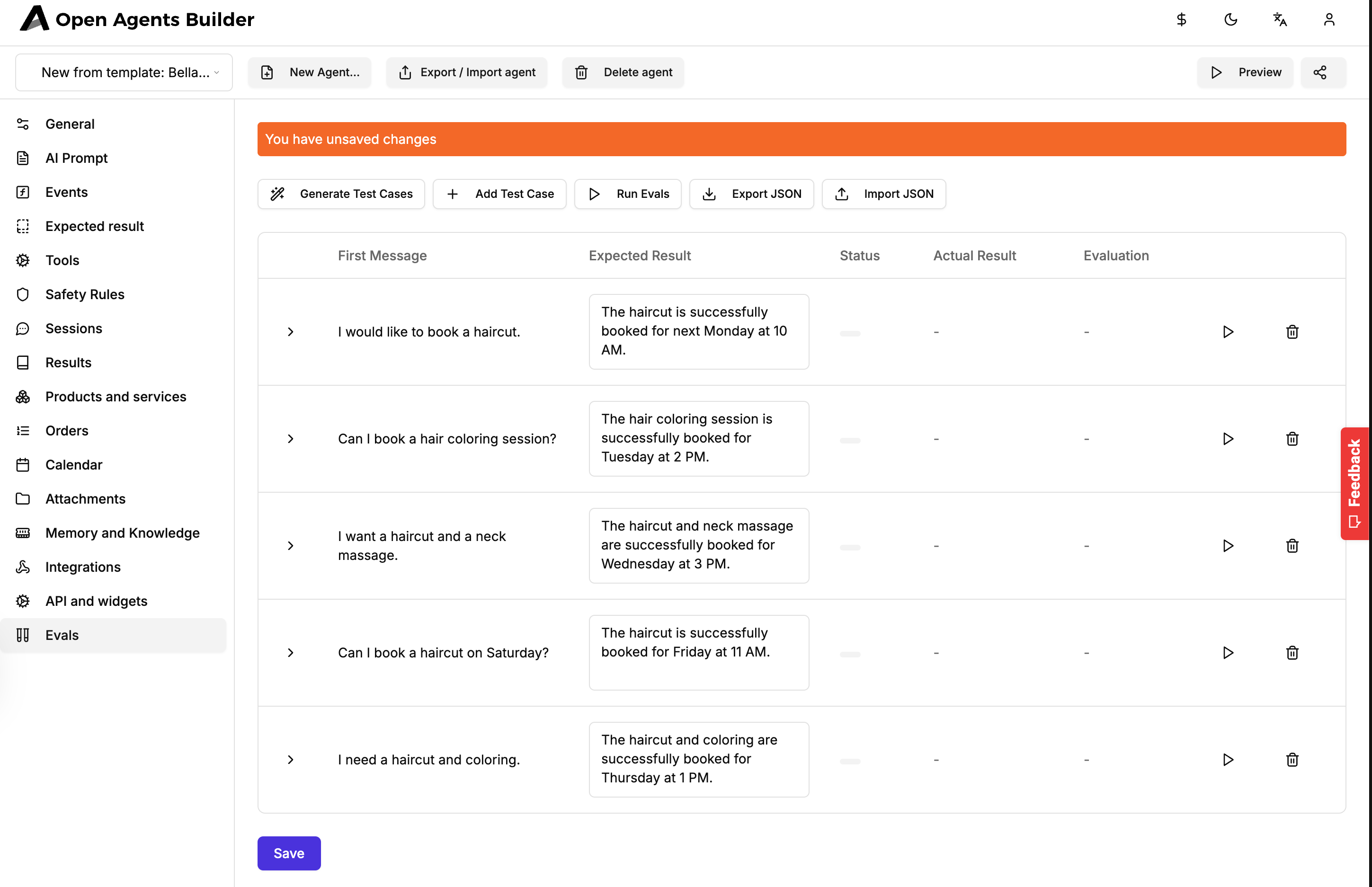
Task: Delete the hair coloring session test case
Action: [1292, 439]
